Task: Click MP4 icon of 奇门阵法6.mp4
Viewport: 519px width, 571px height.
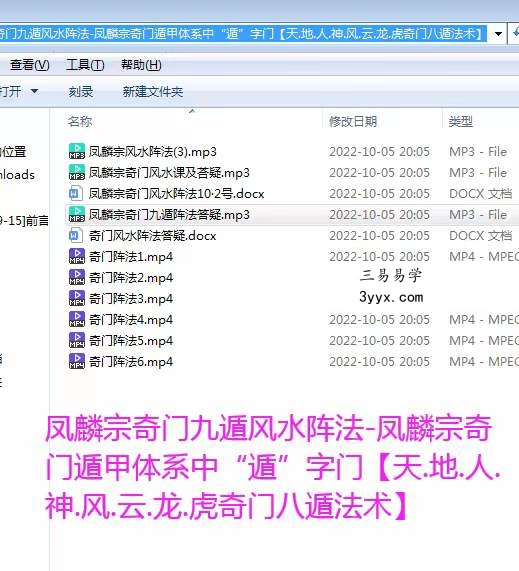Action: [x=76, y=362]
